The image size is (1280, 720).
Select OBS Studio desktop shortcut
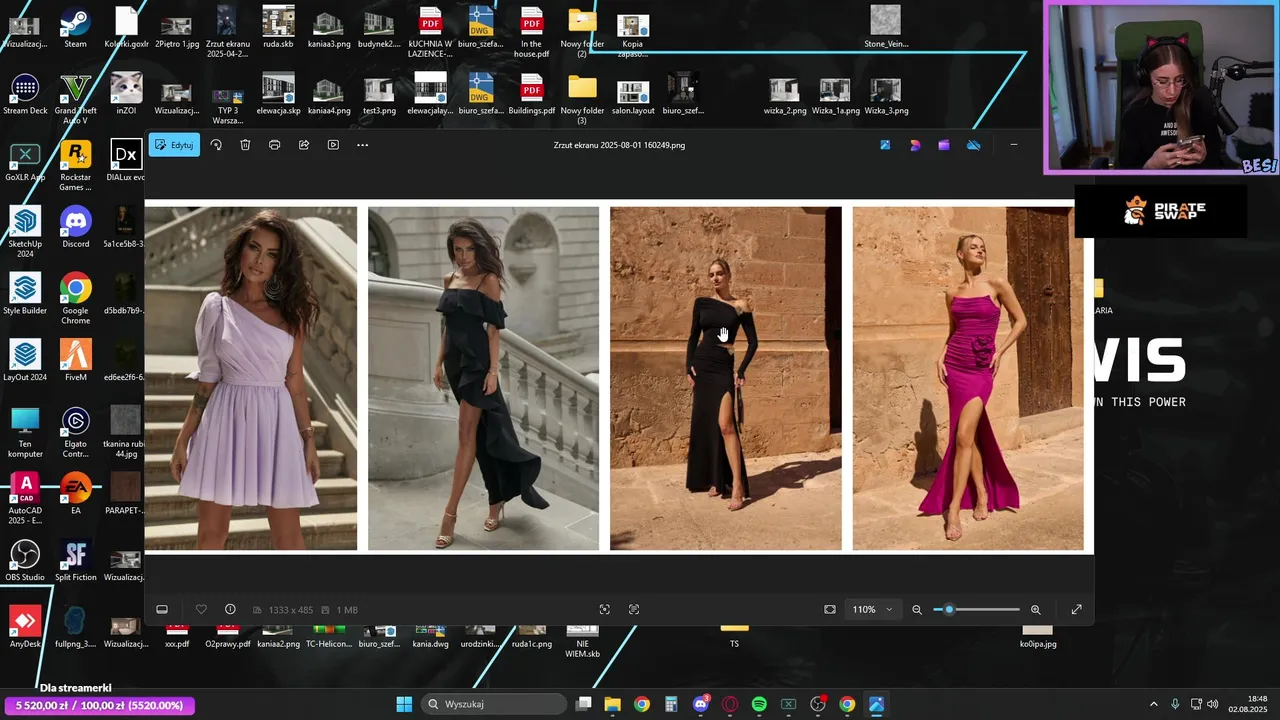(x=25, y=561)
